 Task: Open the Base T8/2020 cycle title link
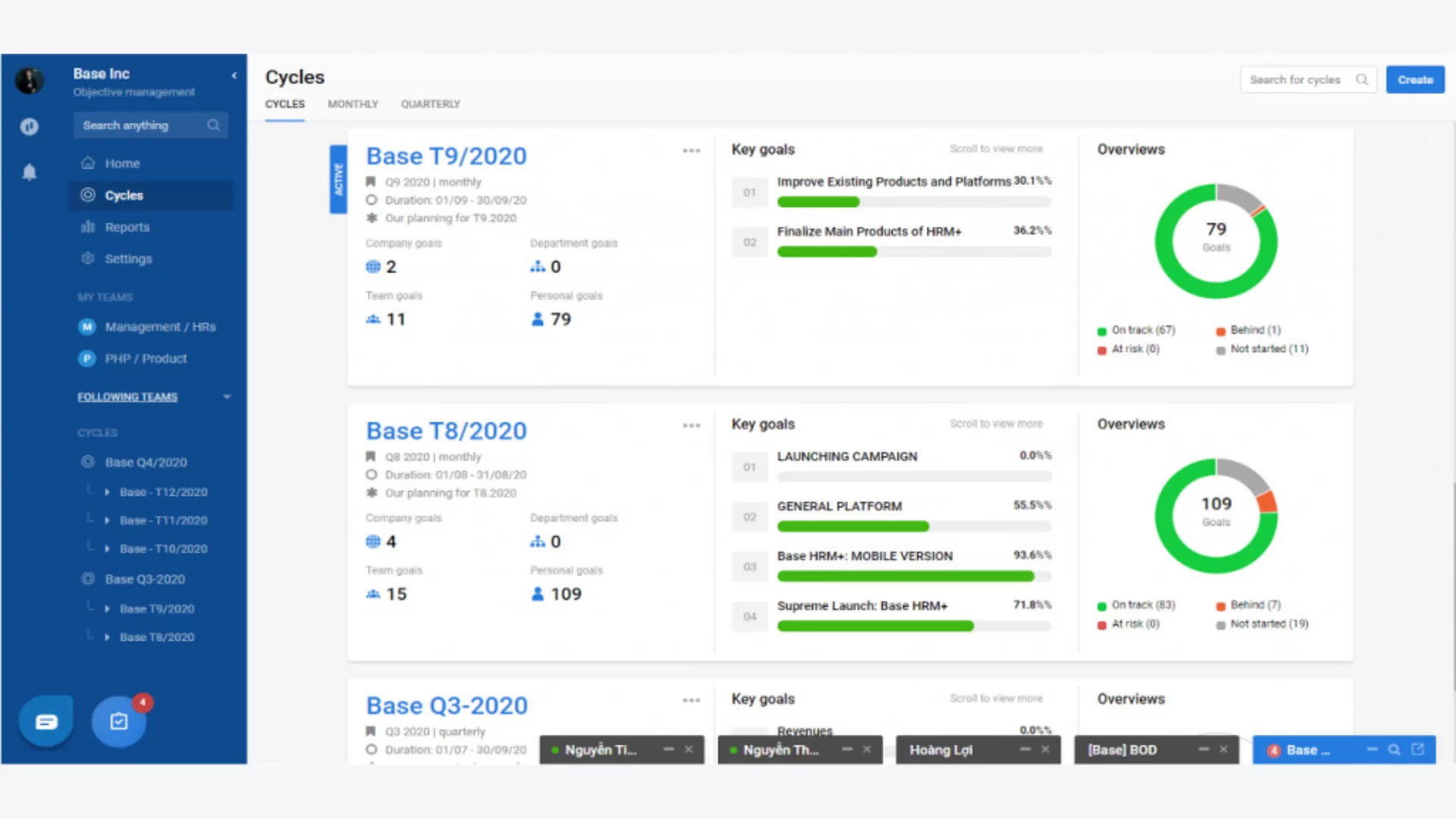click(446, 431)
